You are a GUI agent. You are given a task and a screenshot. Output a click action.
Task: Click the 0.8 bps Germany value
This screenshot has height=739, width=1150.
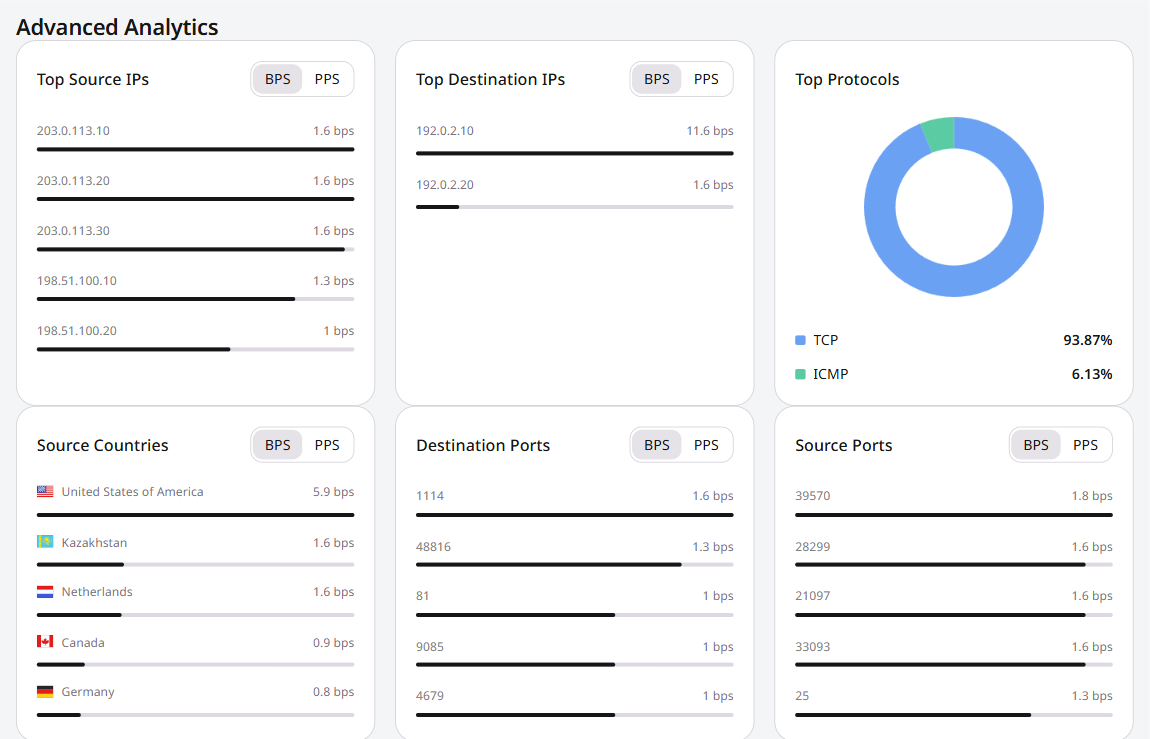[x=334, y=691]
